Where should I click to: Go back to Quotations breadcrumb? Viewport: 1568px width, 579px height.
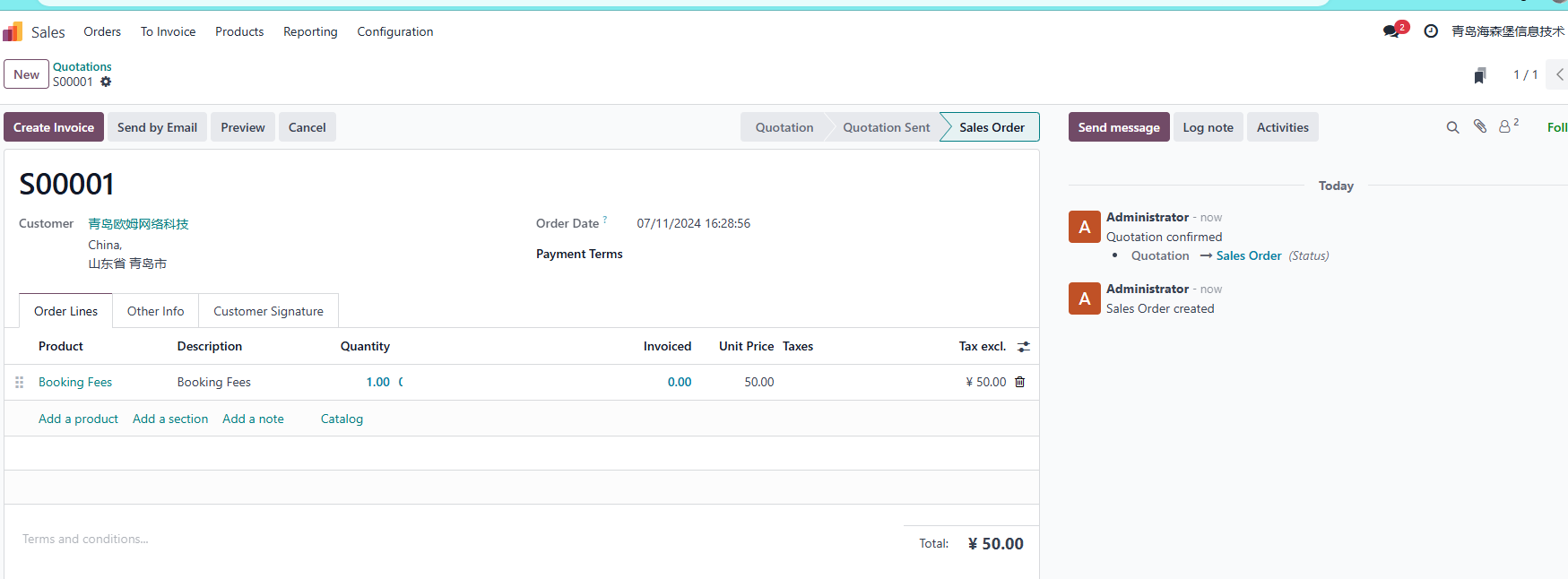coord(82,66)
